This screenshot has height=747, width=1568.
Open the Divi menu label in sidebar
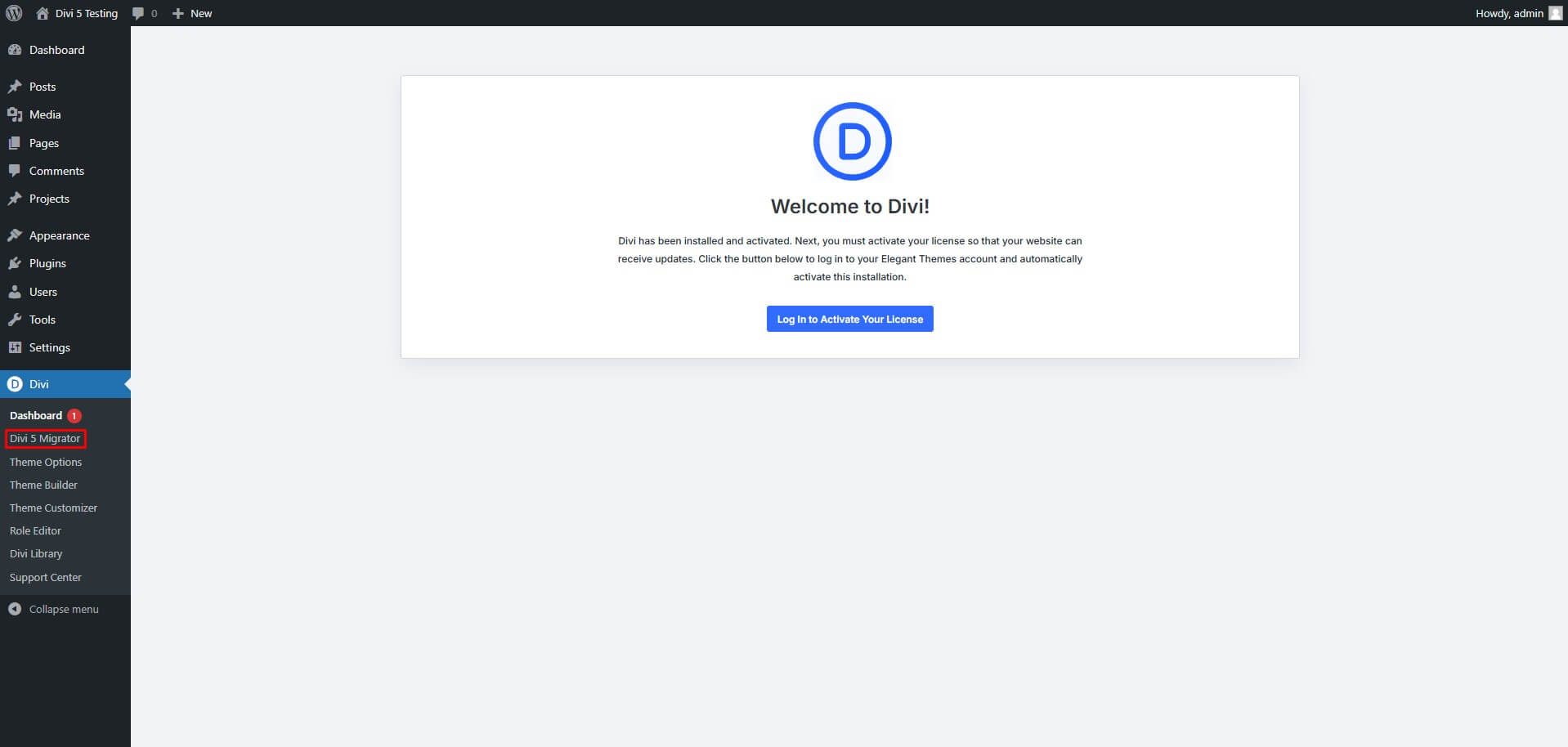[x=39, y=384]
